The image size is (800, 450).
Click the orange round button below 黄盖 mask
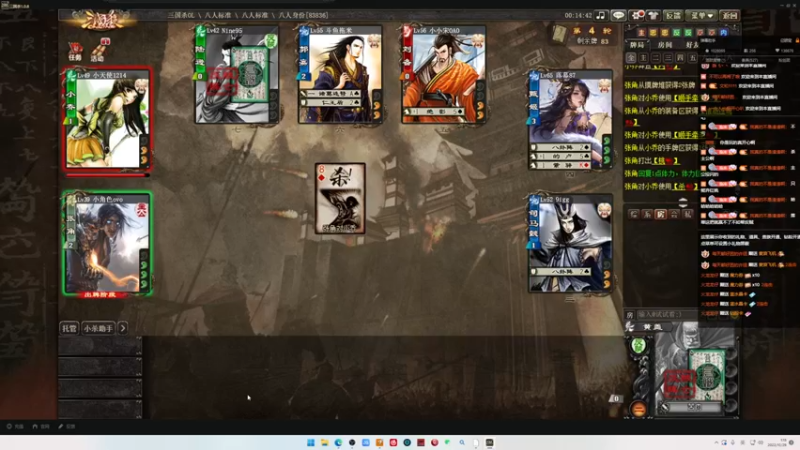point(638,409)
